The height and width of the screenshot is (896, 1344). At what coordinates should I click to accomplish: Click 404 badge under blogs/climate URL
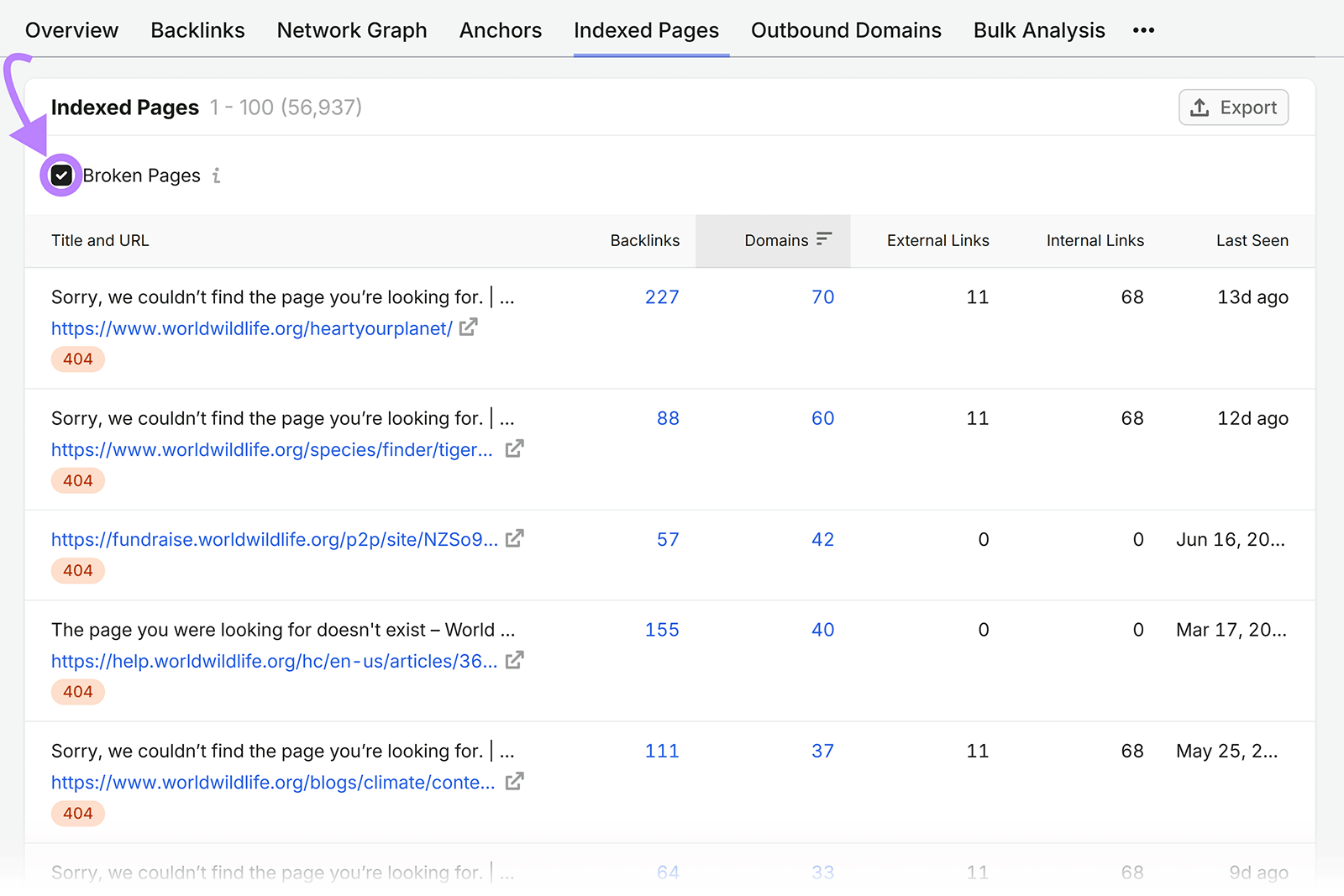pos(78,814)
